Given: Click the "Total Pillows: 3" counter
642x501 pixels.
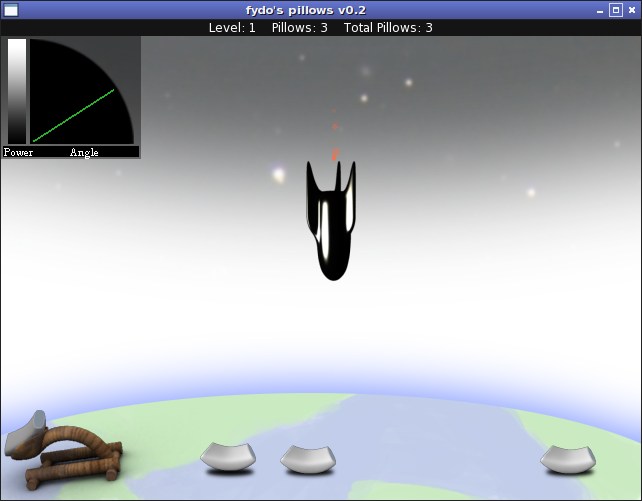Looking at the screenshot, I should click(388, 28).
